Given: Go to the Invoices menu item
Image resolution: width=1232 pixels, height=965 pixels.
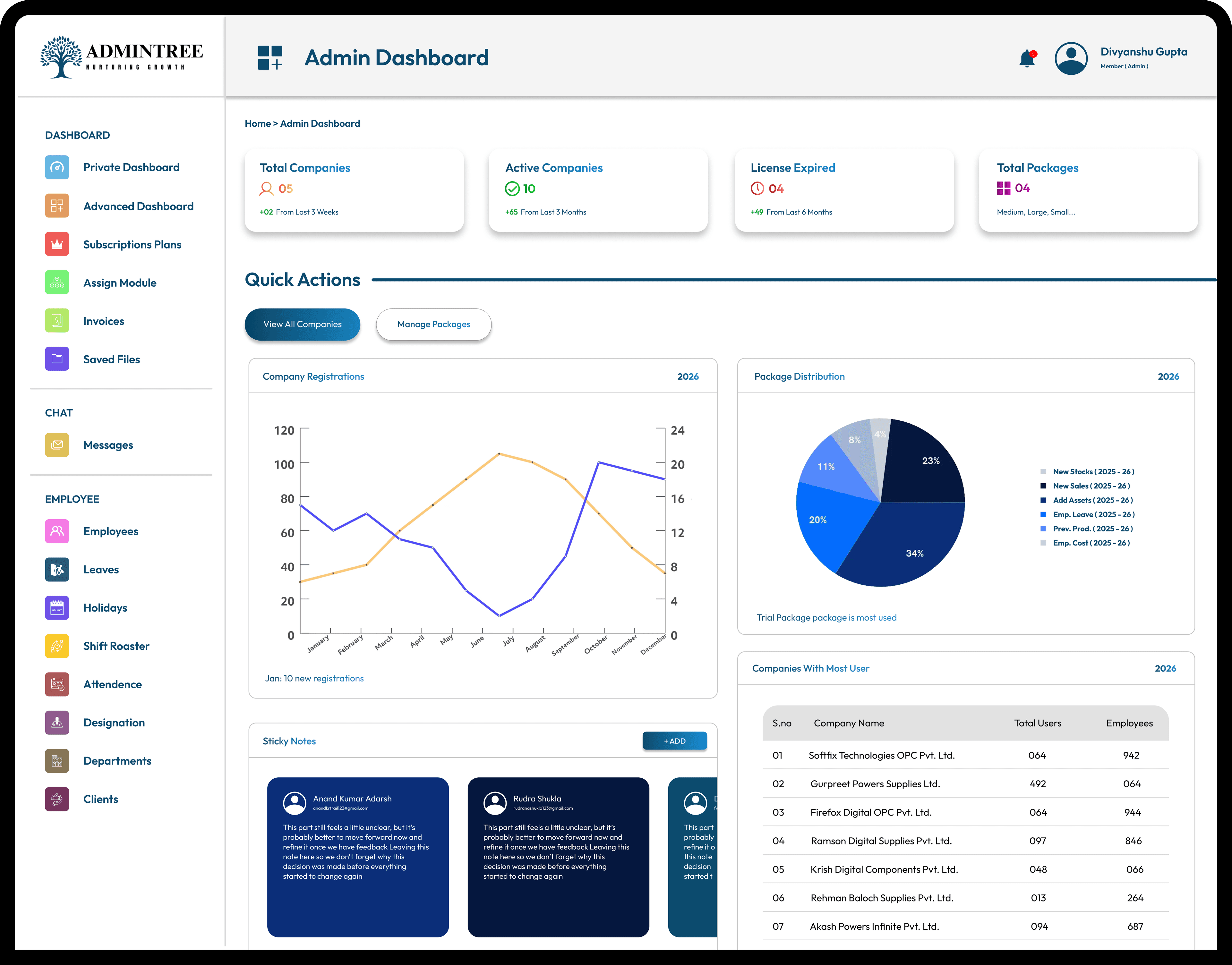Looking at the screenshot, I should (x=85, y=321).
